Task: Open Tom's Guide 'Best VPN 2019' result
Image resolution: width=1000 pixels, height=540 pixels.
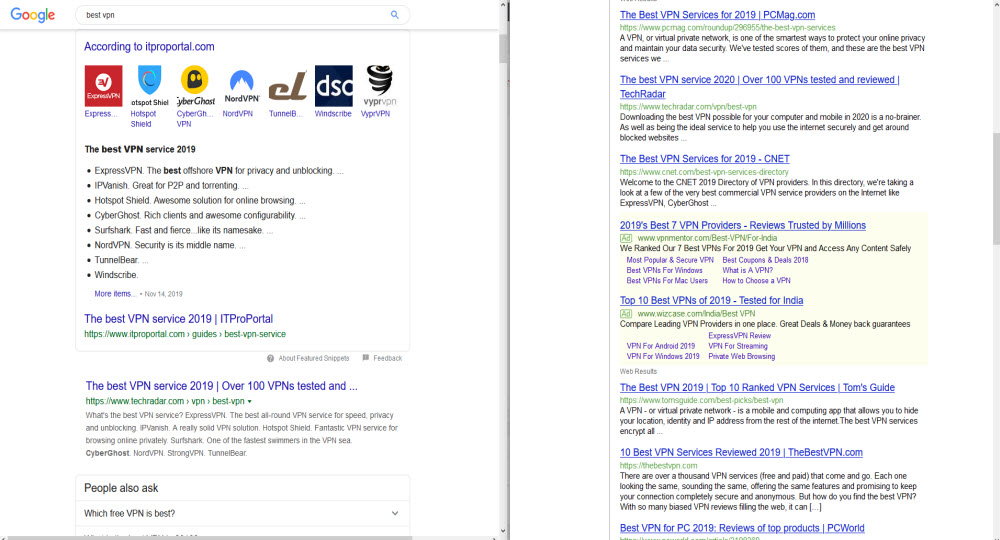Action: 757,388
